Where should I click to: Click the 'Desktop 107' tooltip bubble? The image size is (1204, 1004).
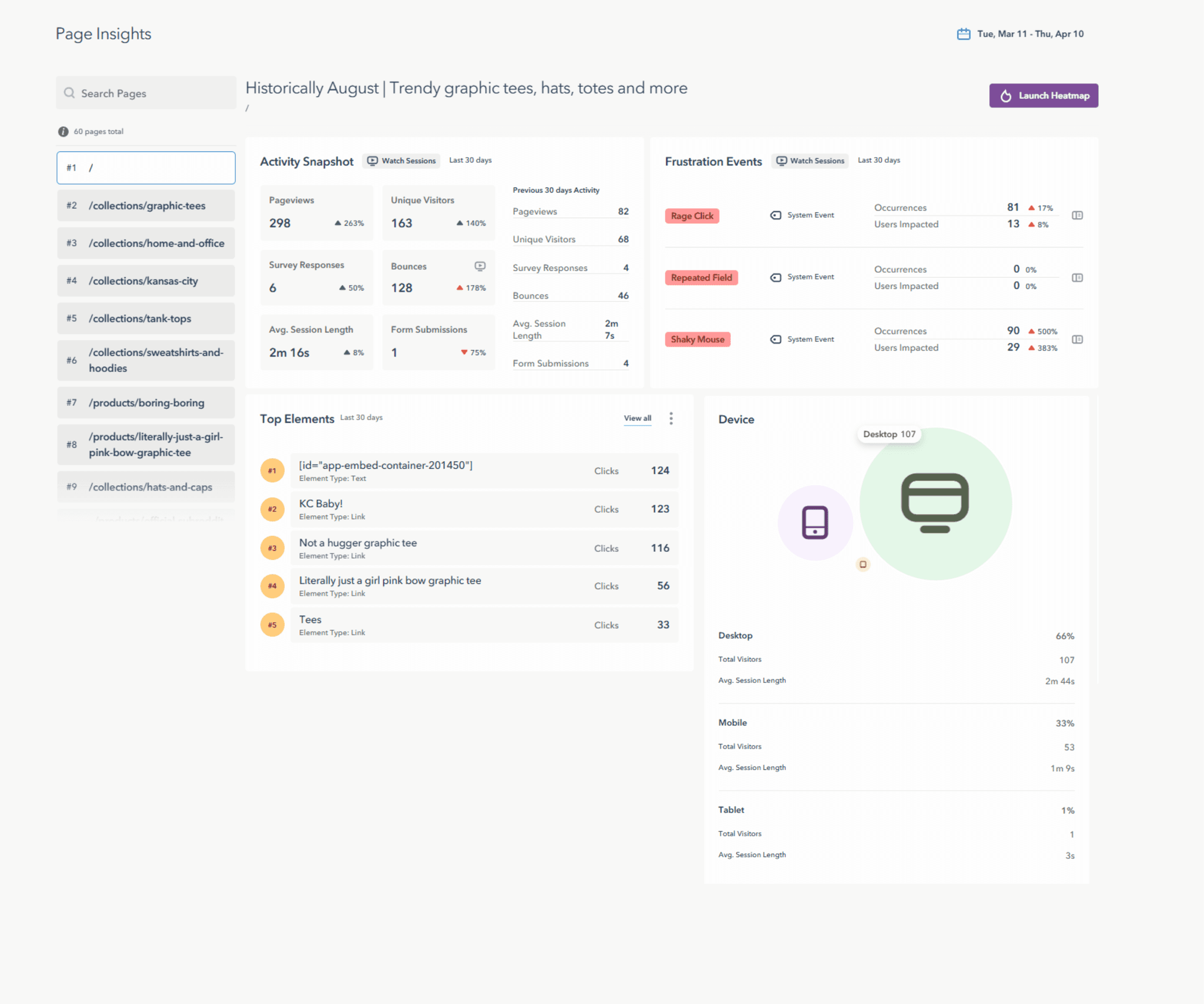[889, 434]
